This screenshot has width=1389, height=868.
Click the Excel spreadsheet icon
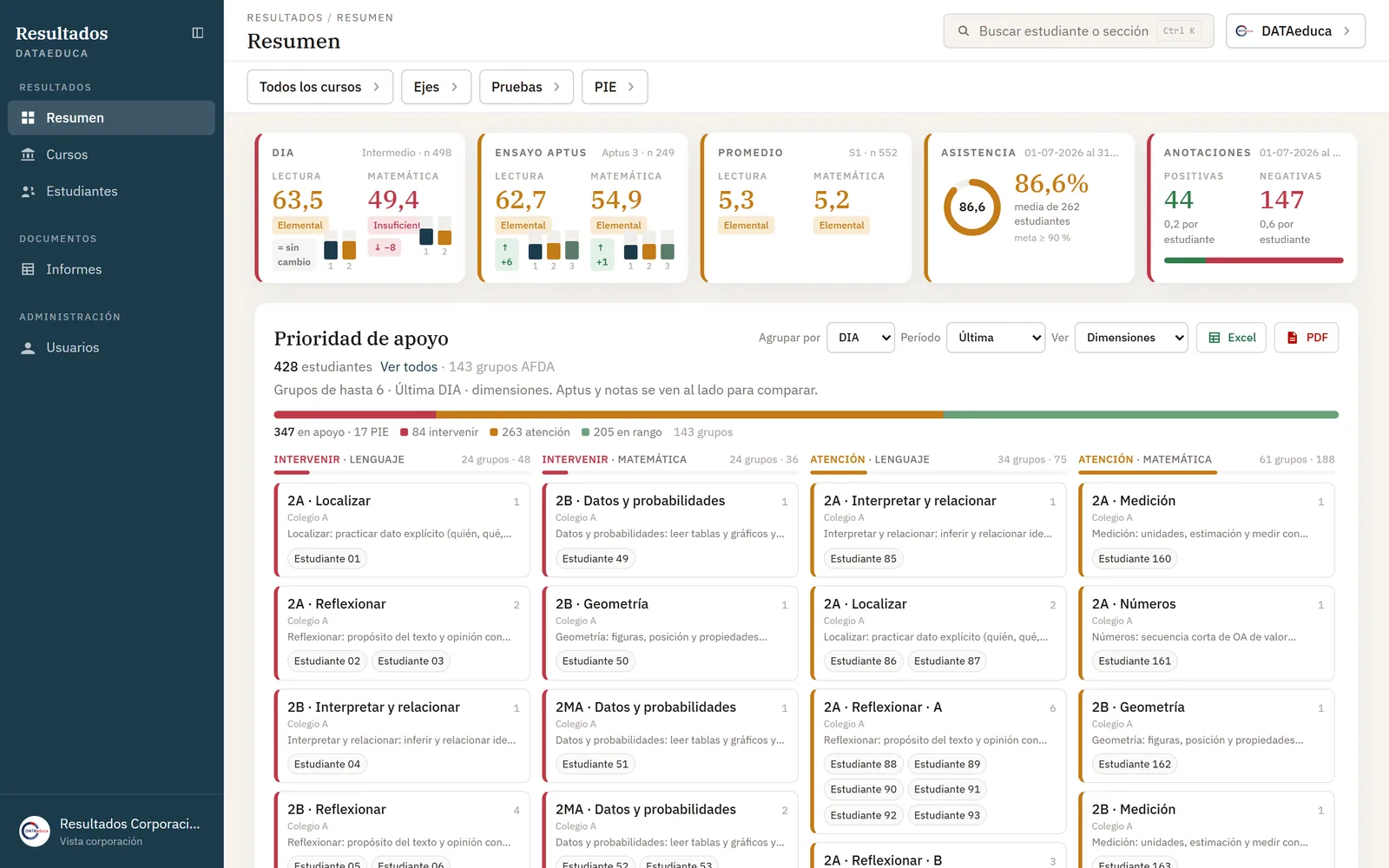(x=1215, y=338)
